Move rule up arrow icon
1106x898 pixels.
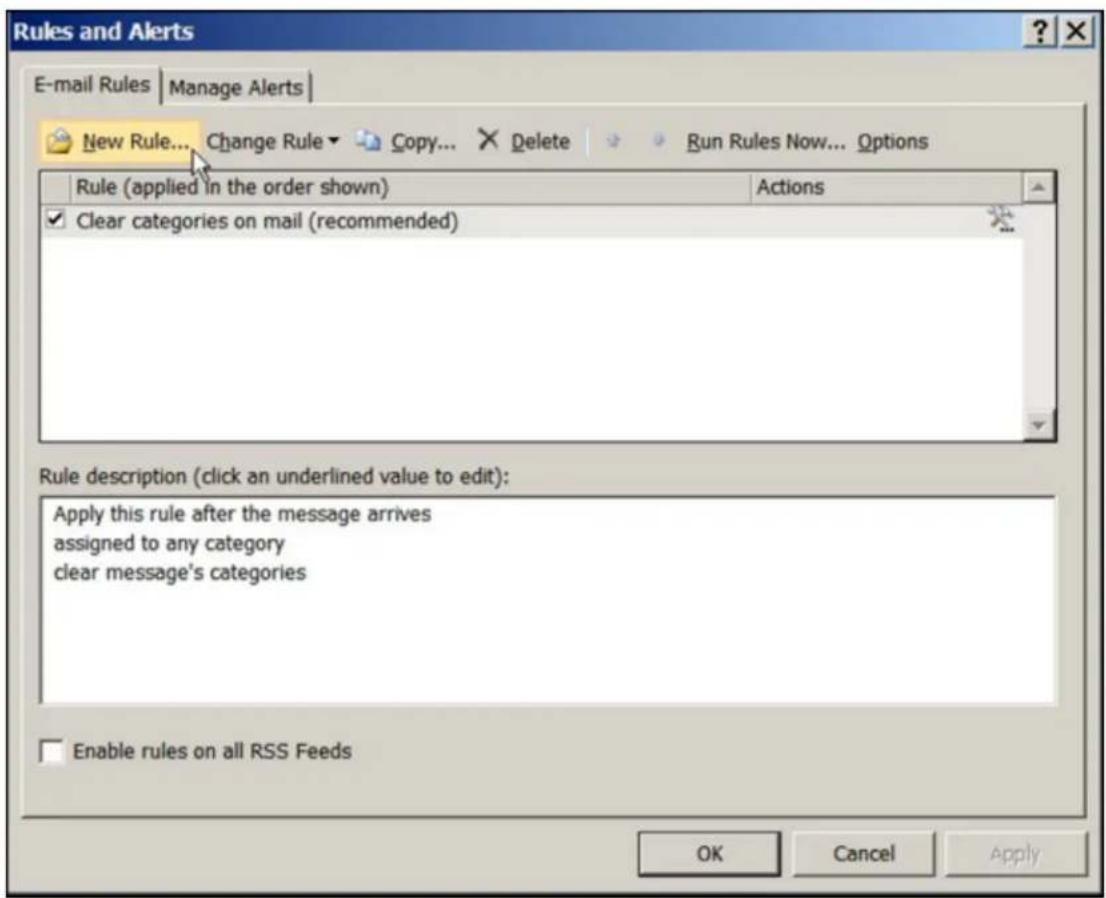coord(613,141)
